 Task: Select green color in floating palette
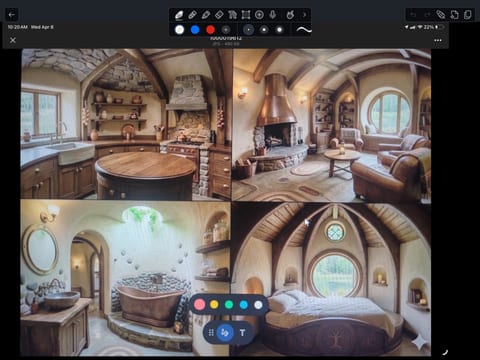tap(229, 305)
